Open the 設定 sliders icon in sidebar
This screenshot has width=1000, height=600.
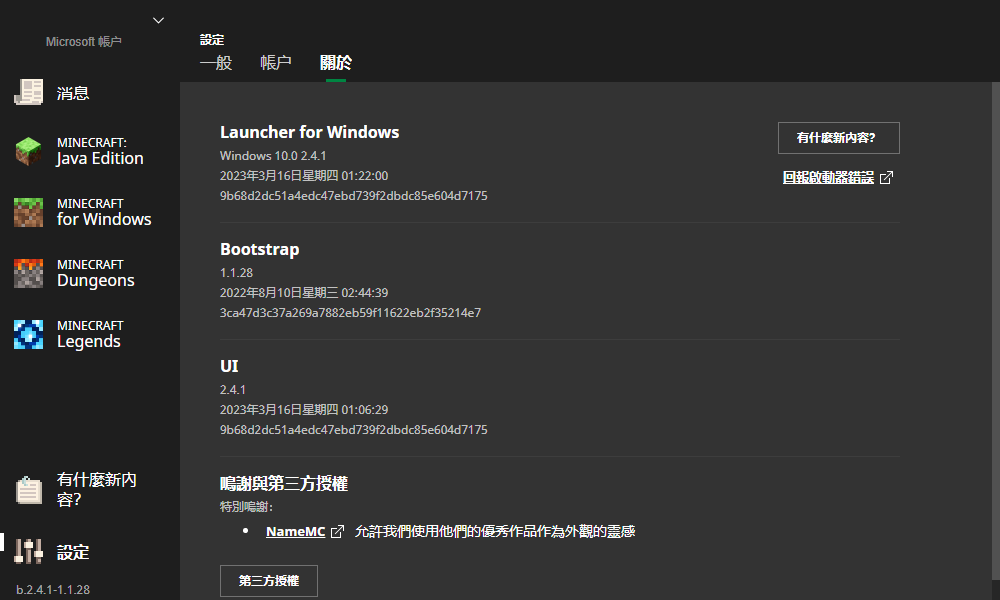(29, 551)
